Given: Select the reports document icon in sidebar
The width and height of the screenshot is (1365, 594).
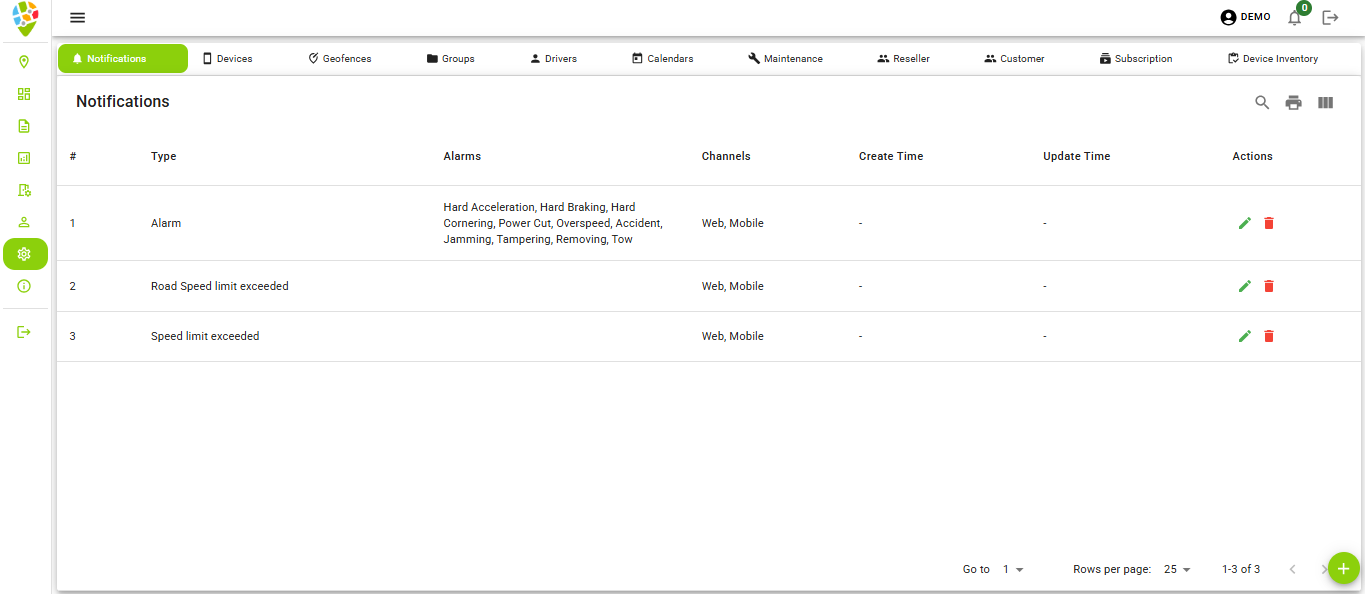Looking at the screenshot, I should click(25, 126).
